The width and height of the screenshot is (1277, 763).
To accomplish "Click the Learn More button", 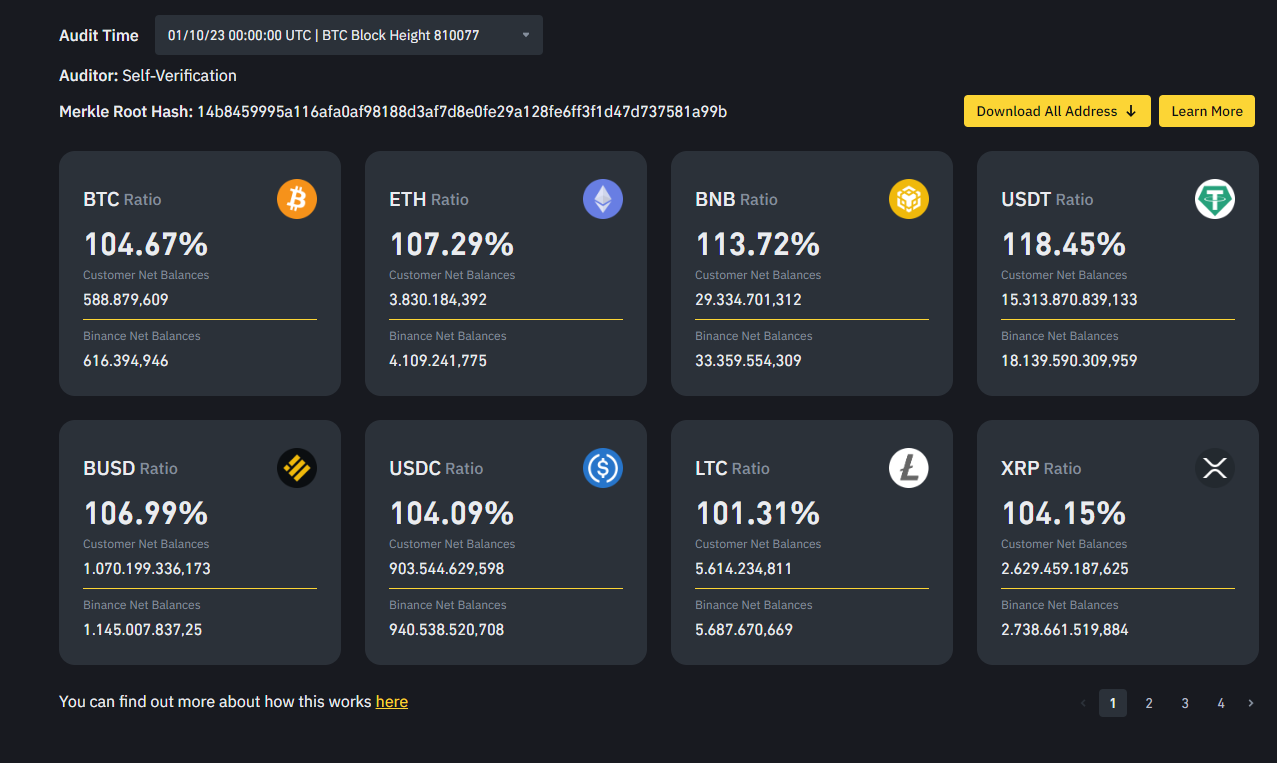I will coord(1206,111).
